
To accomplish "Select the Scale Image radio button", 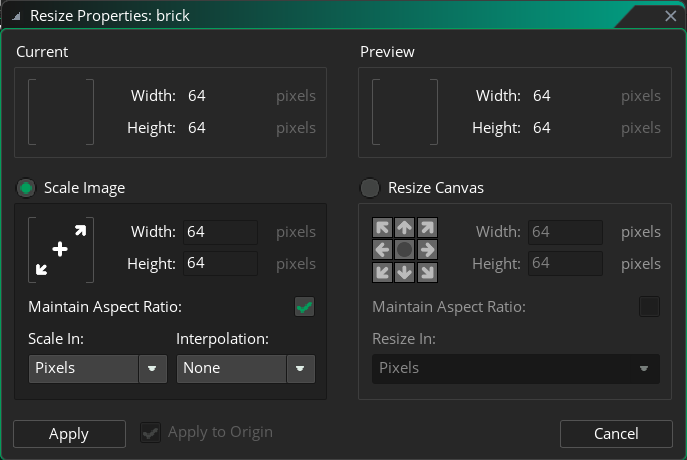I will pos(27,188).
